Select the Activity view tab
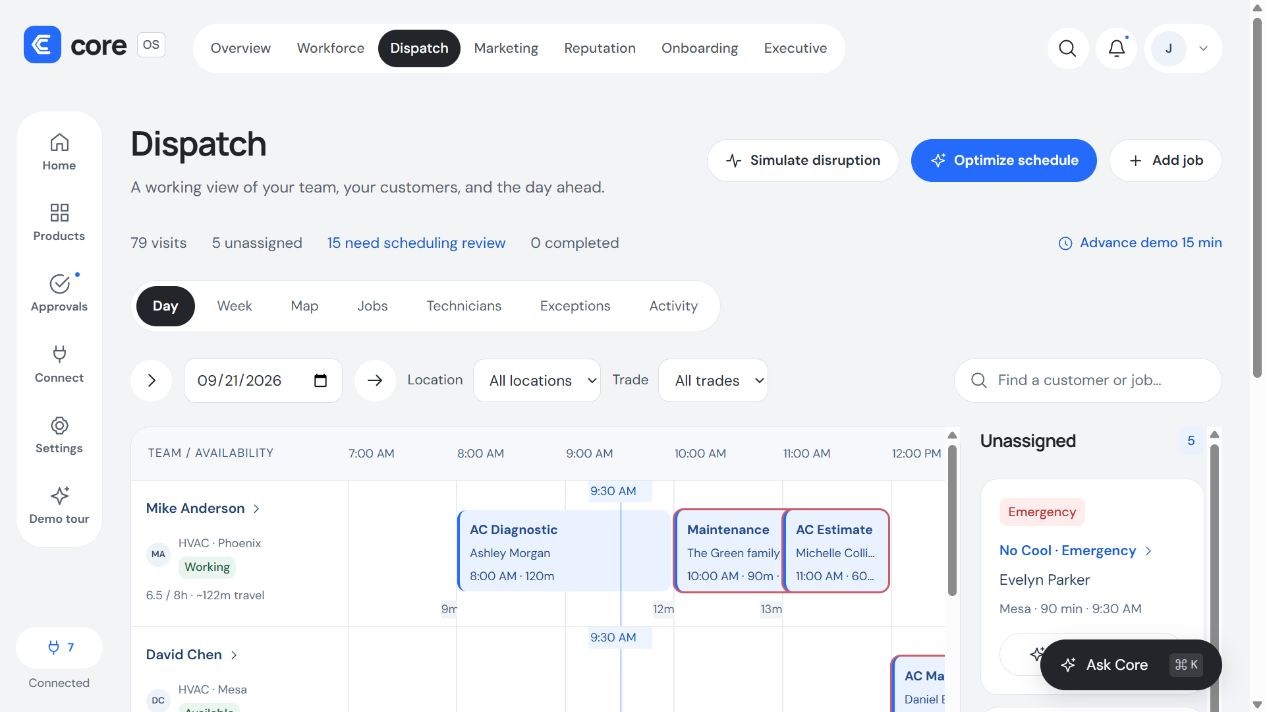Screen dimensions: 1265x712 click(x=673, y=306)
